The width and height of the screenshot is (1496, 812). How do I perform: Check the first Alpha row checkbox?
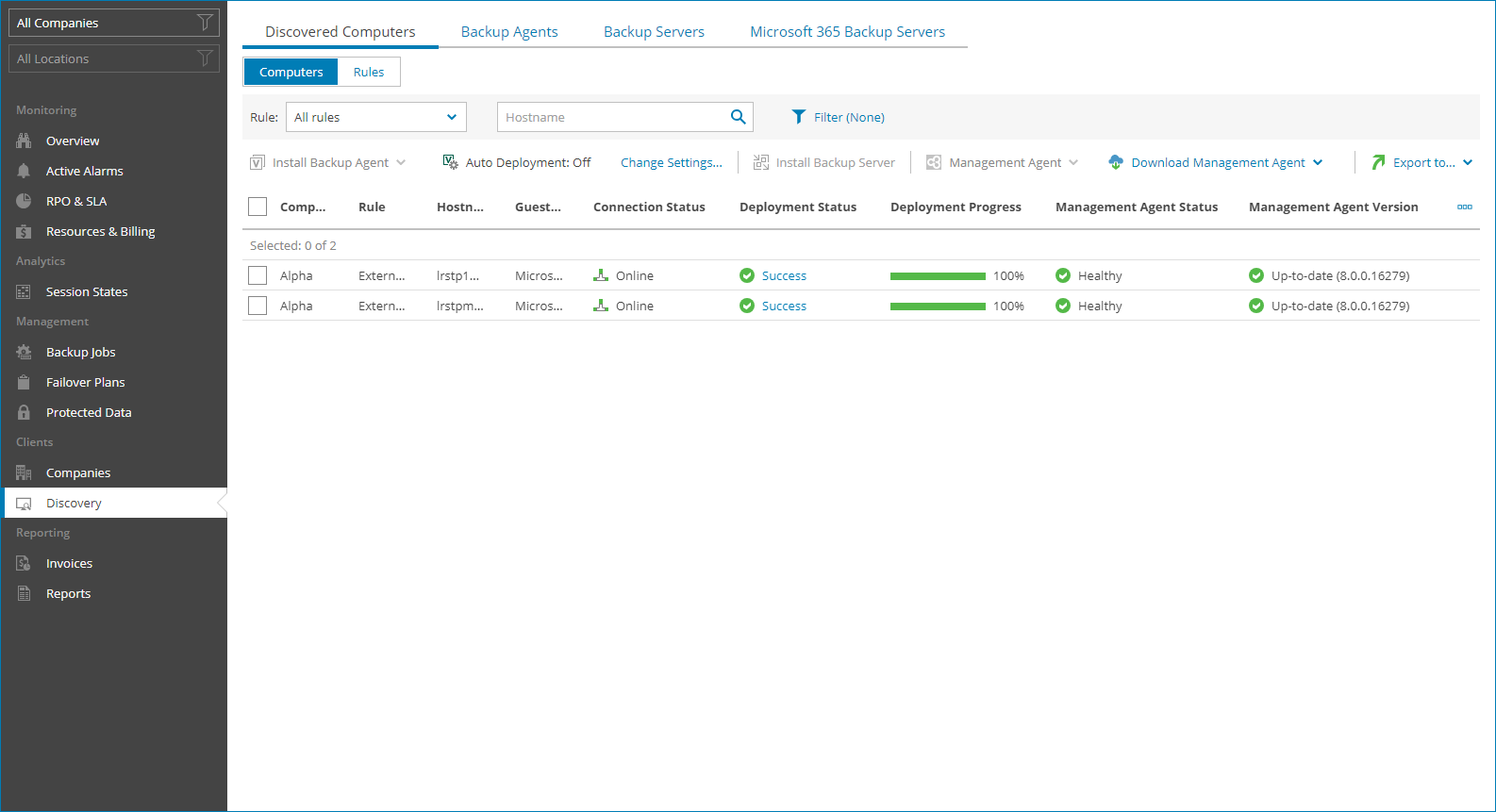coord(258,275)
